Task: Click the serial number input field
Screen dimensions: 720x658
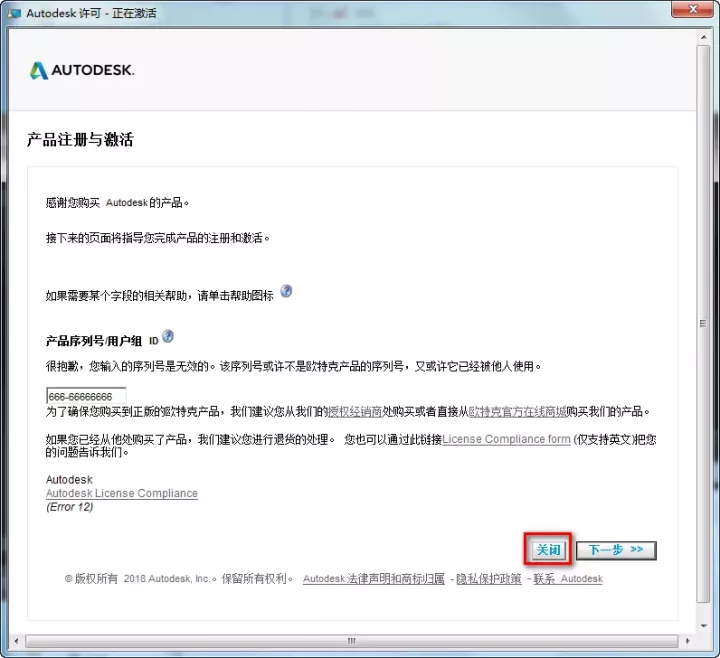Action: (86, 396)
